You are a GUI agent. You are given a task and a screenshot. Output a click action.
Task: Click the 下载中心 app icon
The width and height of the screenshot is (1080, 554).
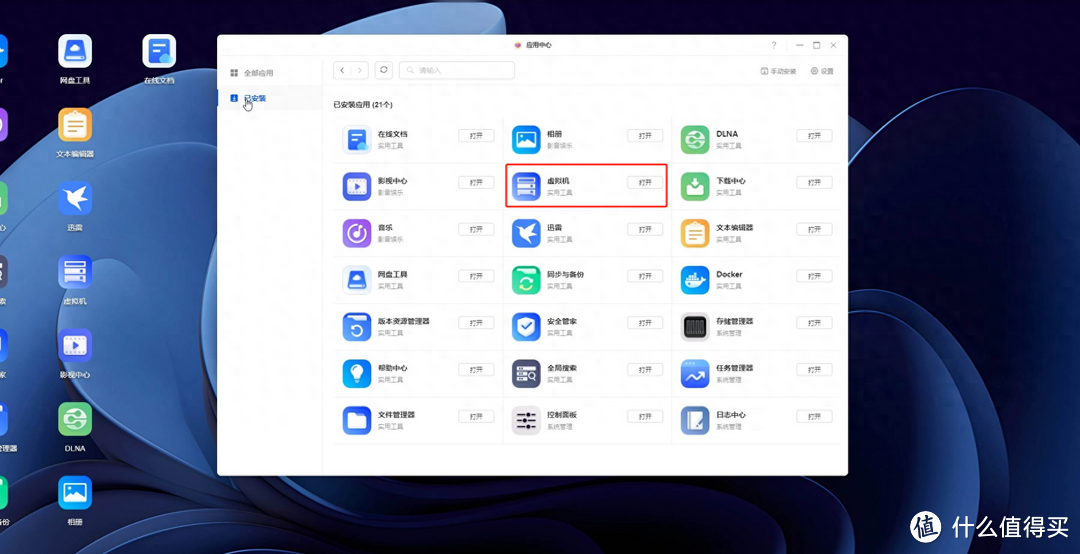tap(695, 186)
